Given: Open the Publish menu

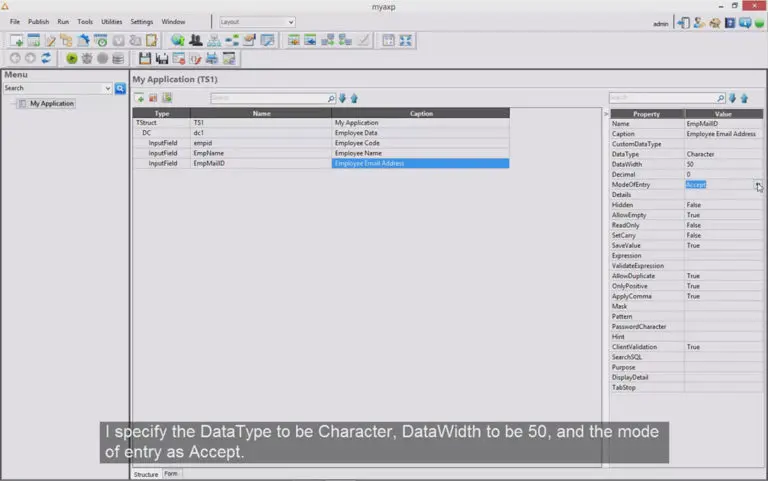Looking at the screenshot, I should (38, 22).
